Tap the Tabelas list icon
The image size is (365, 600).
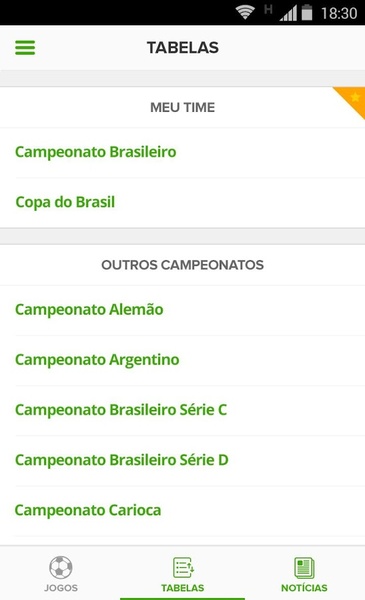pos(183,567)
